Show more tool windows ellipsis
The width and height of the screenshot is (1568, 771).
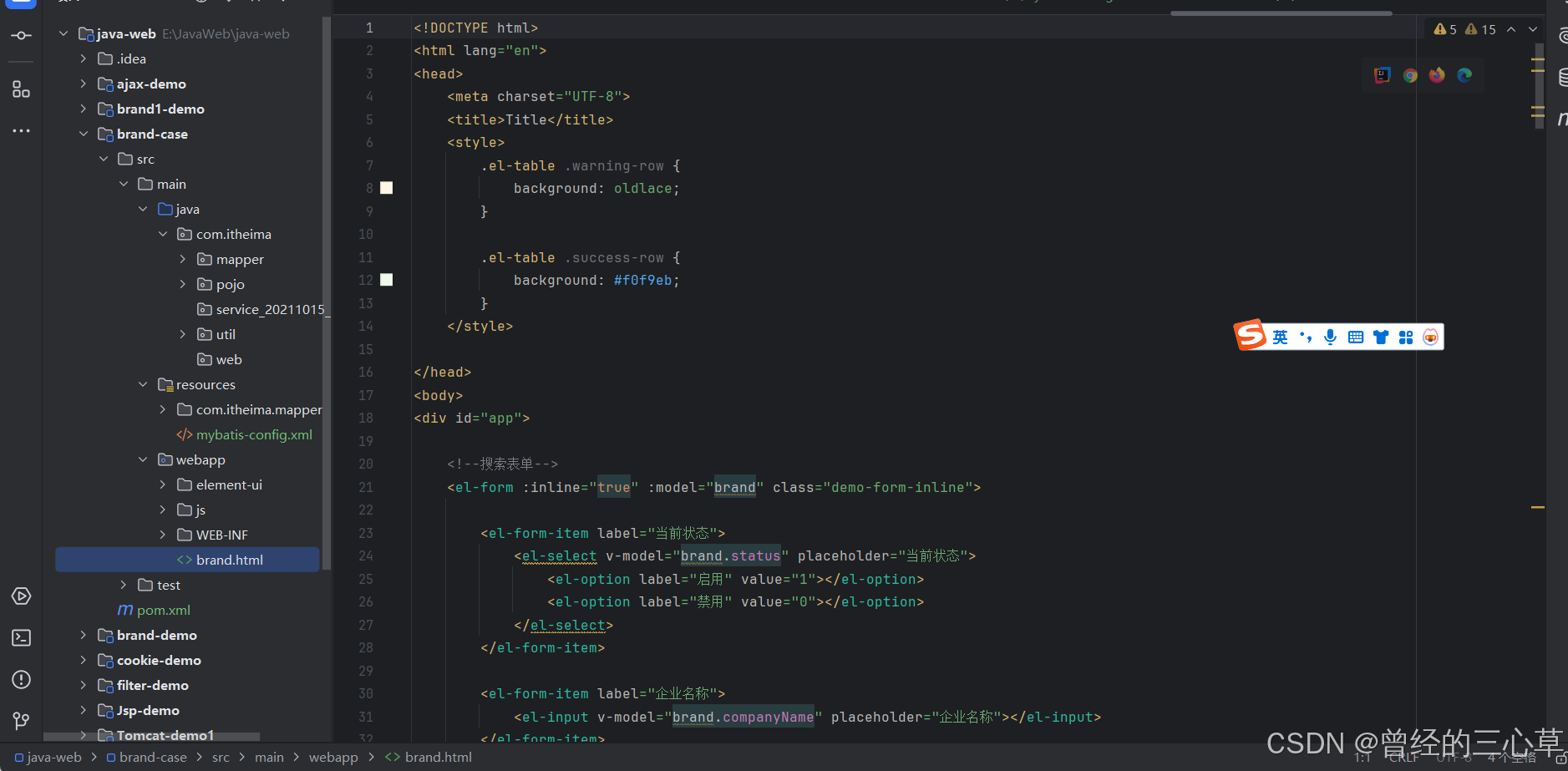(21, 131)
